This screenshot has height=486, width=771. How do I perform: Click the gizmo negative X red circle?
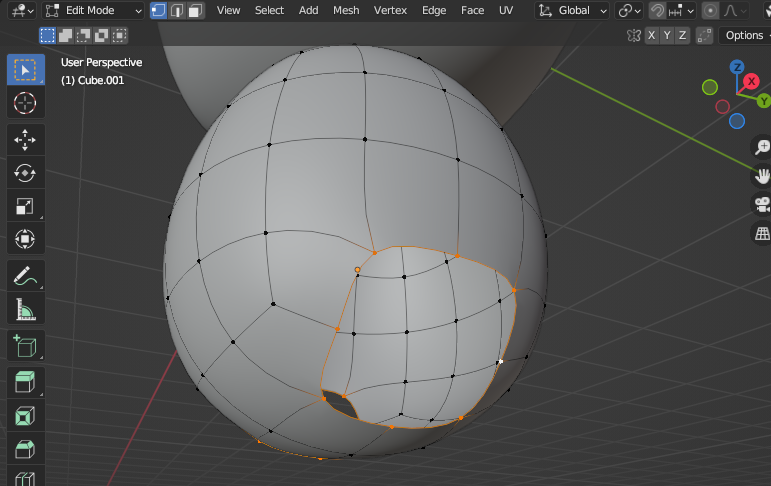pyautogui.click(x=722, y=107)
